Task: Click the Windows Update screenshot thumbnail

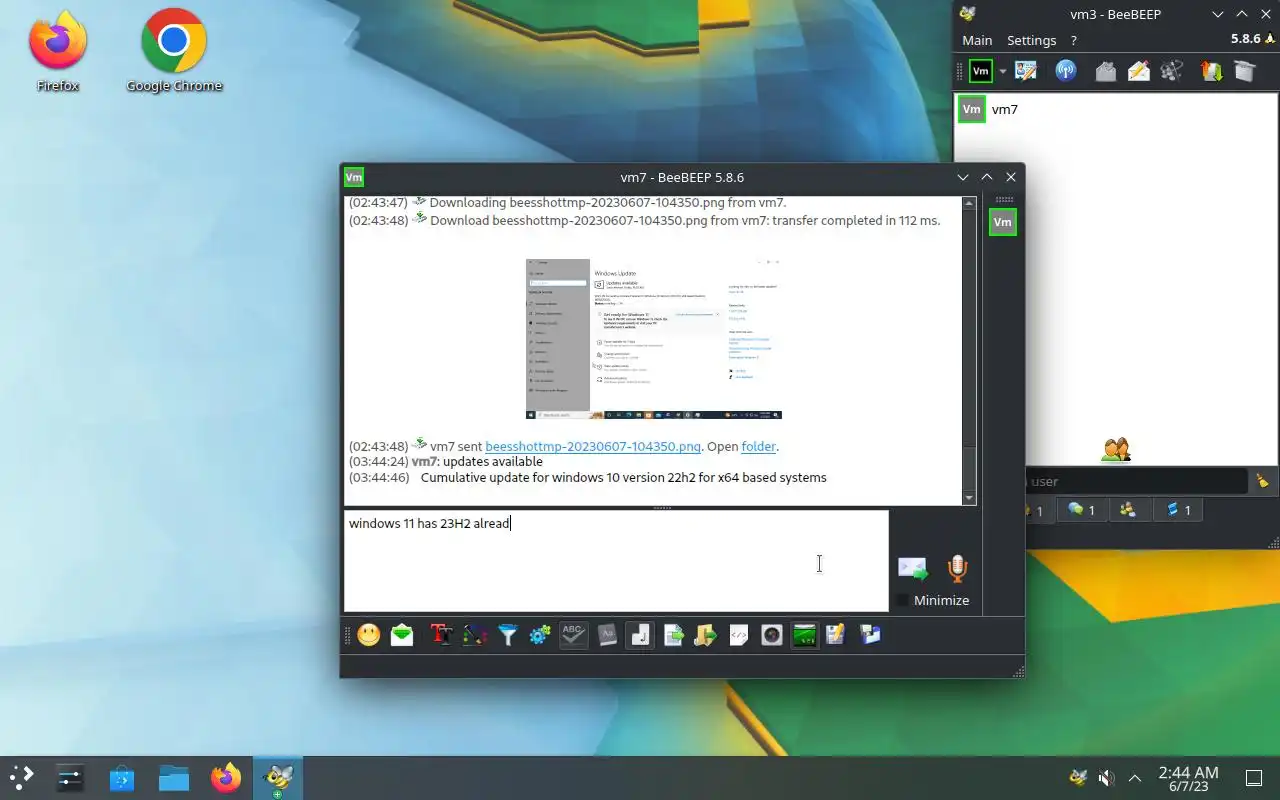Action: [654, 339]
